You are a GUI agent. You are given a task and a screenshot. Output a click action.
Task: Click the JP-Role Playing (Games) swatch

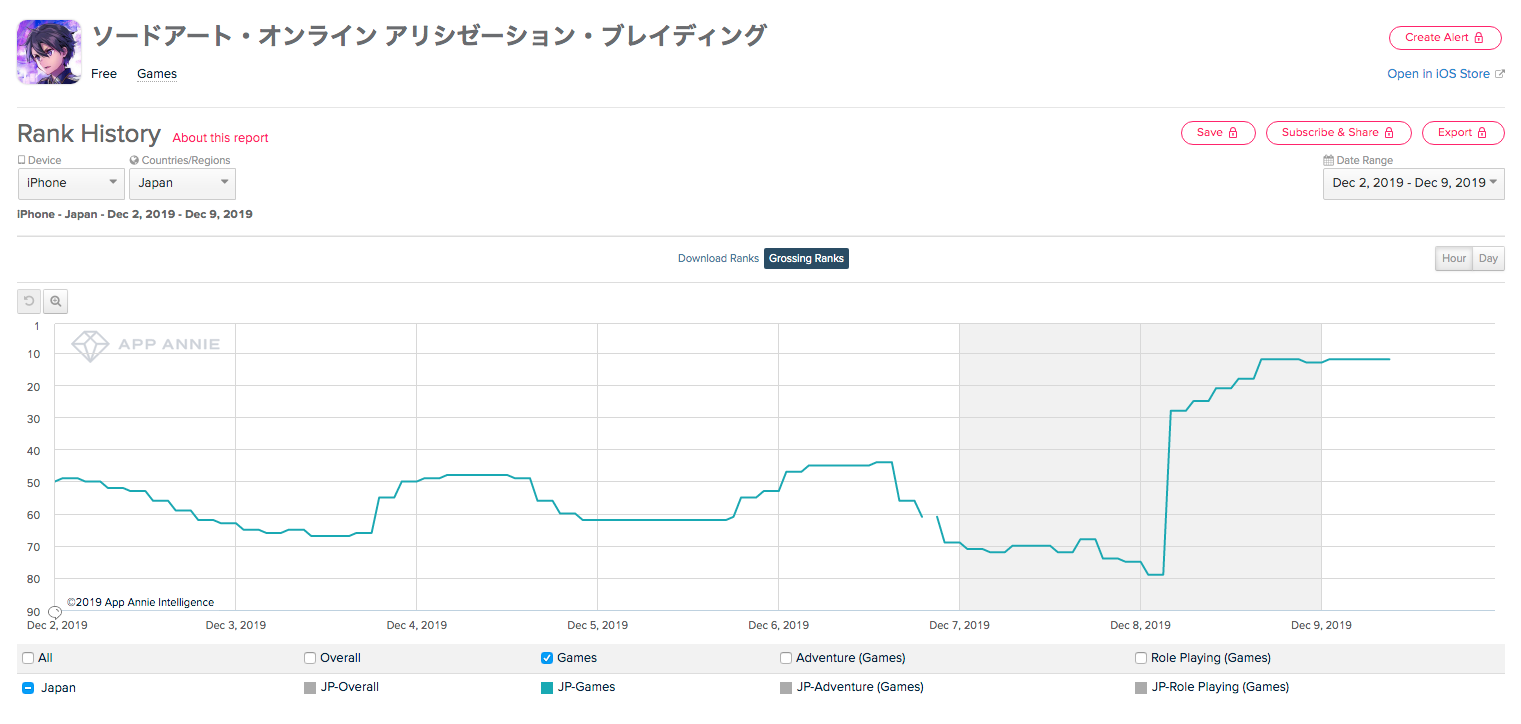point(1141,688)
